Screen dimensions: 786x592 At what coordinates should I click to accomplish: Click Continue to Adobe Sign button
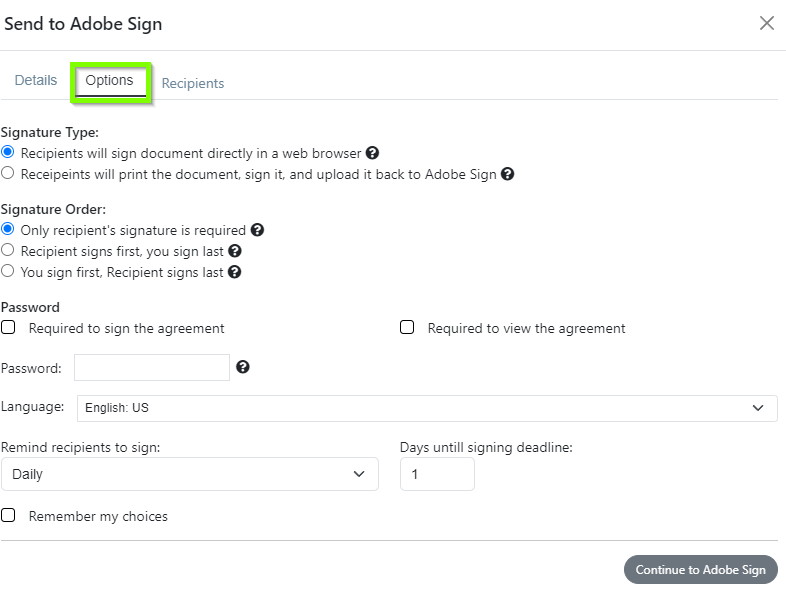(x=701, y=569)
